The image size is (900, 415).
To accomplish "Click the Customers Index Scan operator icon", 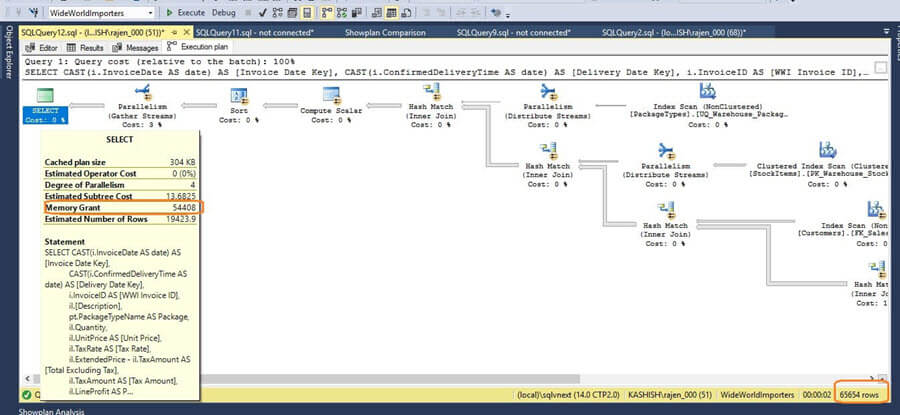I will coord(876,210).
